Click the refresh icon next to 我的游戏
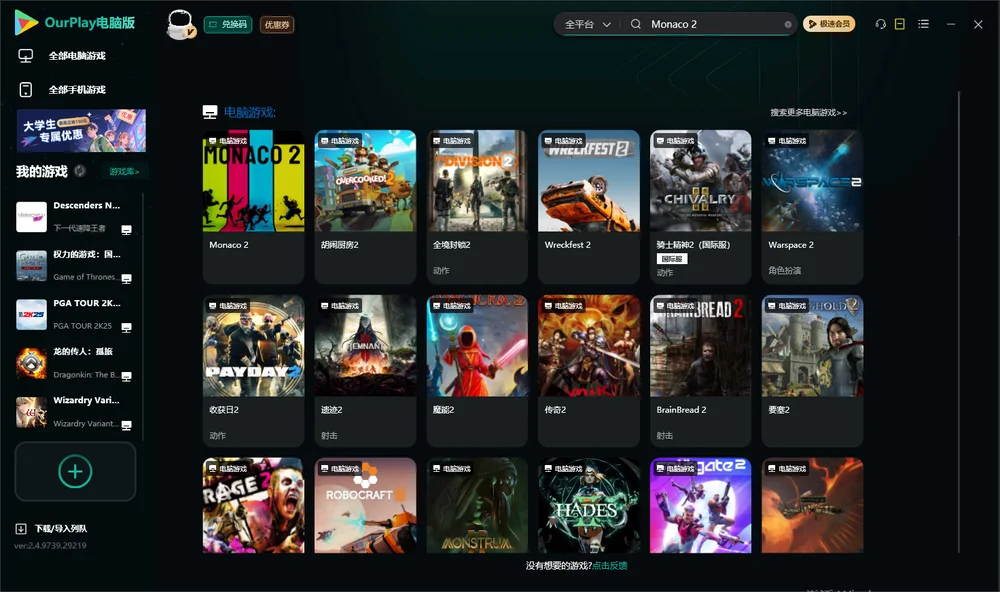Image resolution: width=1000 pixels, height=592 pixels. click(x=80, y=171)
